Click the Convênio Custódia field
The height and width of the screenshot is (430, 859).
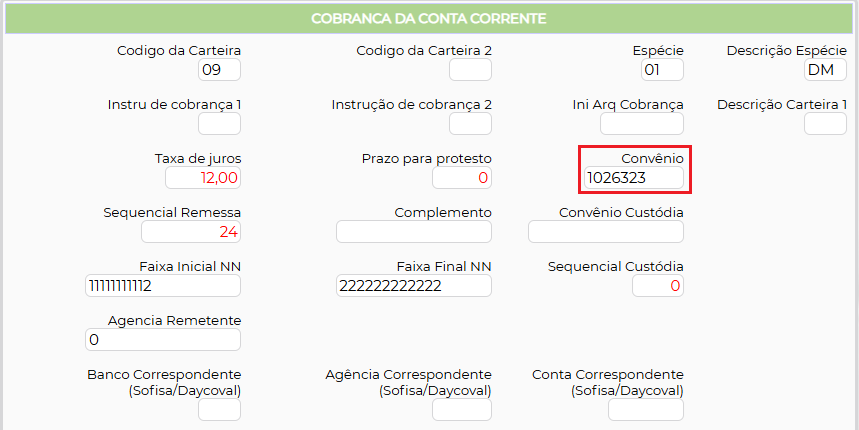click(x=606, y=232)
